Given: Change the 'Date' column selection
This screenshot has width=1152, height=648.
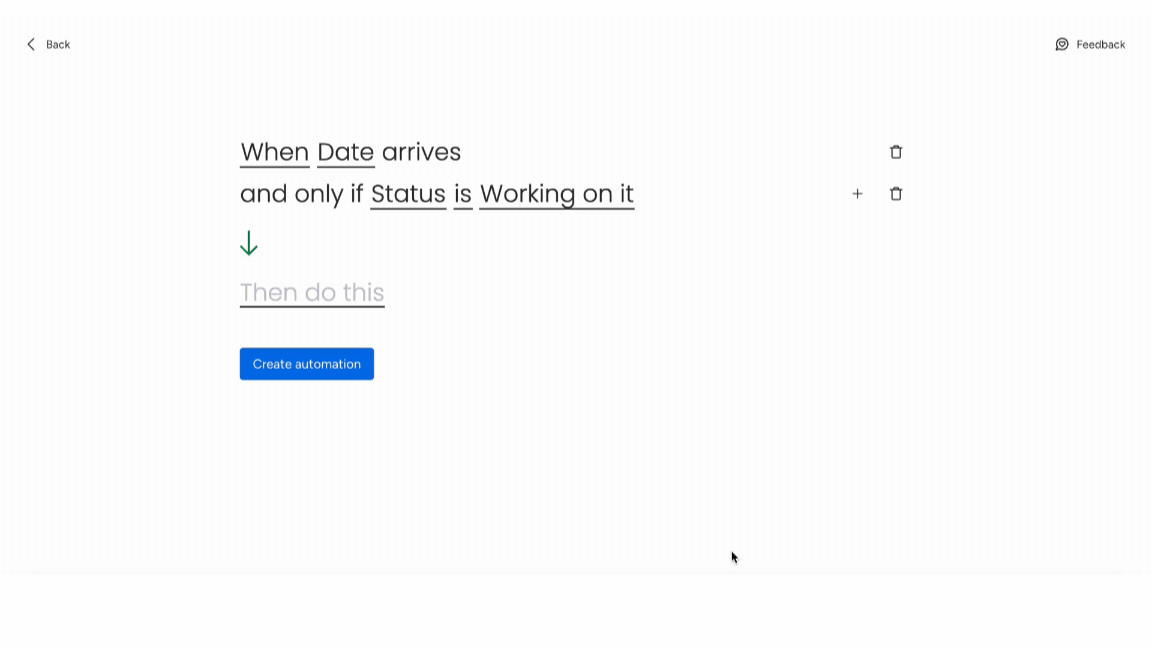Looking at the screenshot, I should pos(345,152).
